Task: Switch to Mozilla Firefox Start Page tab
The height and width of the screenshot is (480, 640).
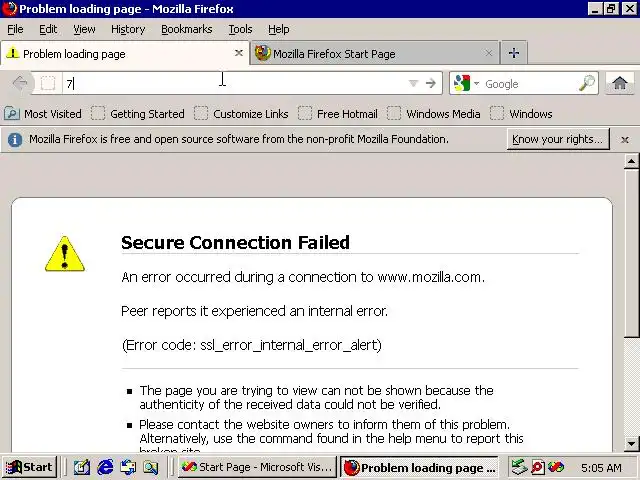Action: click(374, 53)
